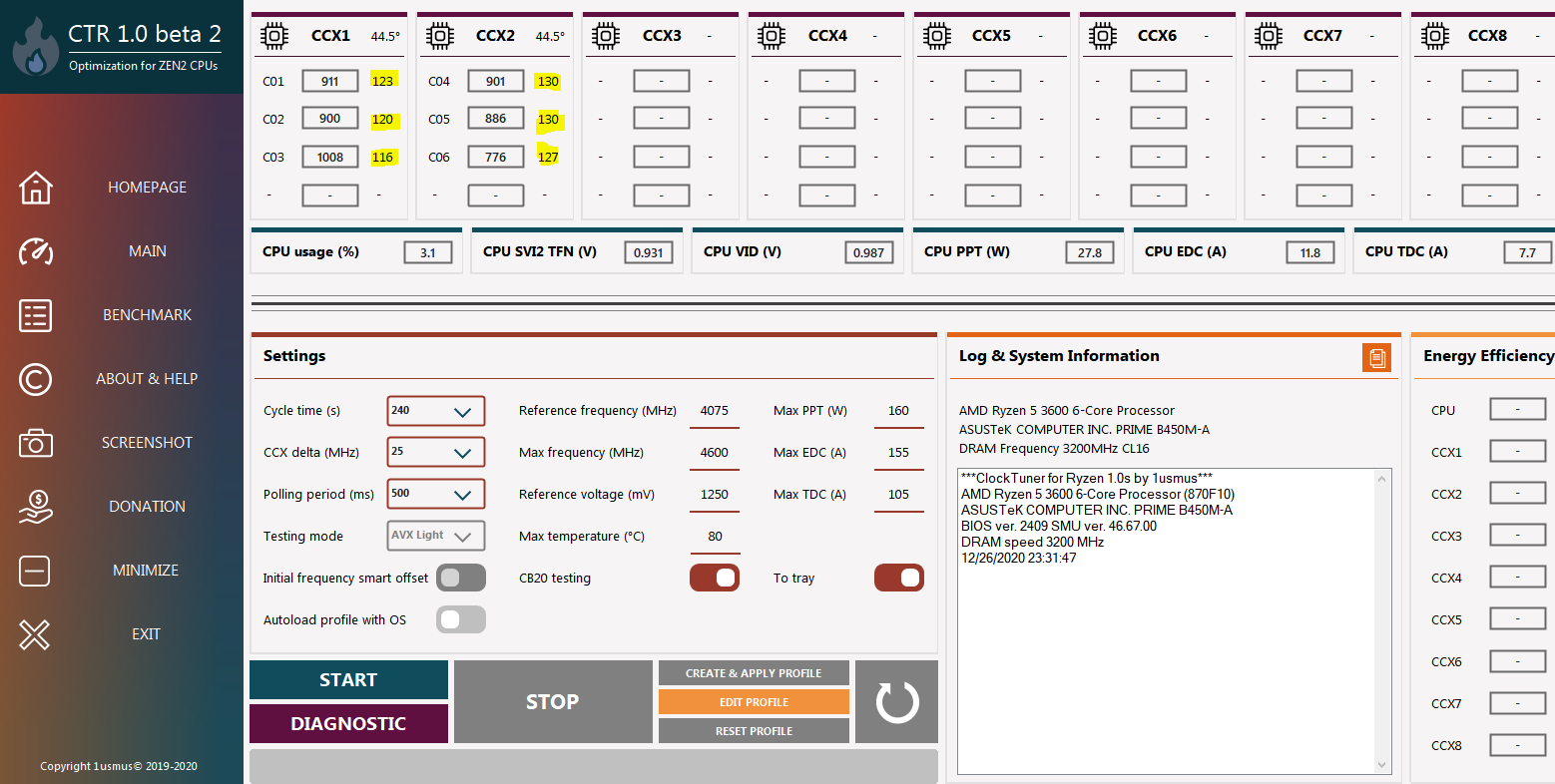Click the CCX8 chip icon
The width and height of the screenshot is (1555, 784).
coord(1434,36)
